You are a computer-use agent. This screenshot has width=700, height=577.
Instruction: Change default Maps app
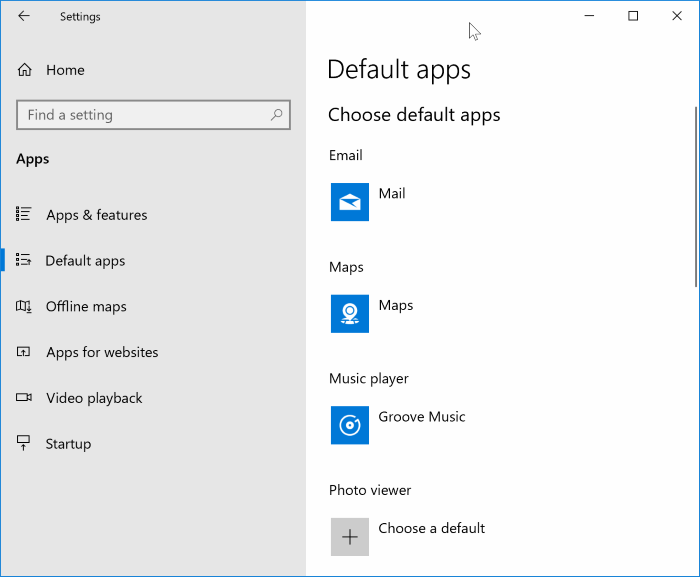pyautogui.click(x=396, y=305)
